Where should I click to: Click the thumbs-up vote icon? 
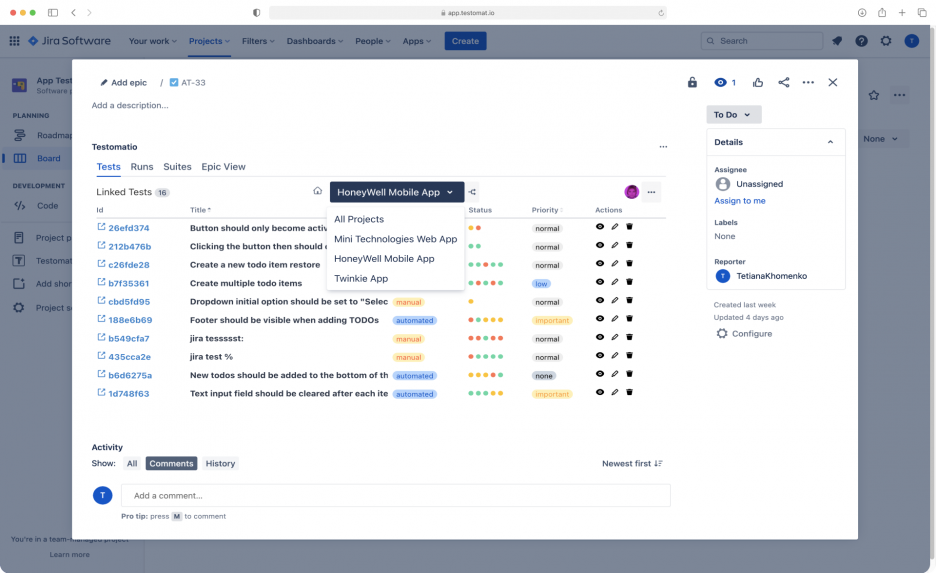758,82
